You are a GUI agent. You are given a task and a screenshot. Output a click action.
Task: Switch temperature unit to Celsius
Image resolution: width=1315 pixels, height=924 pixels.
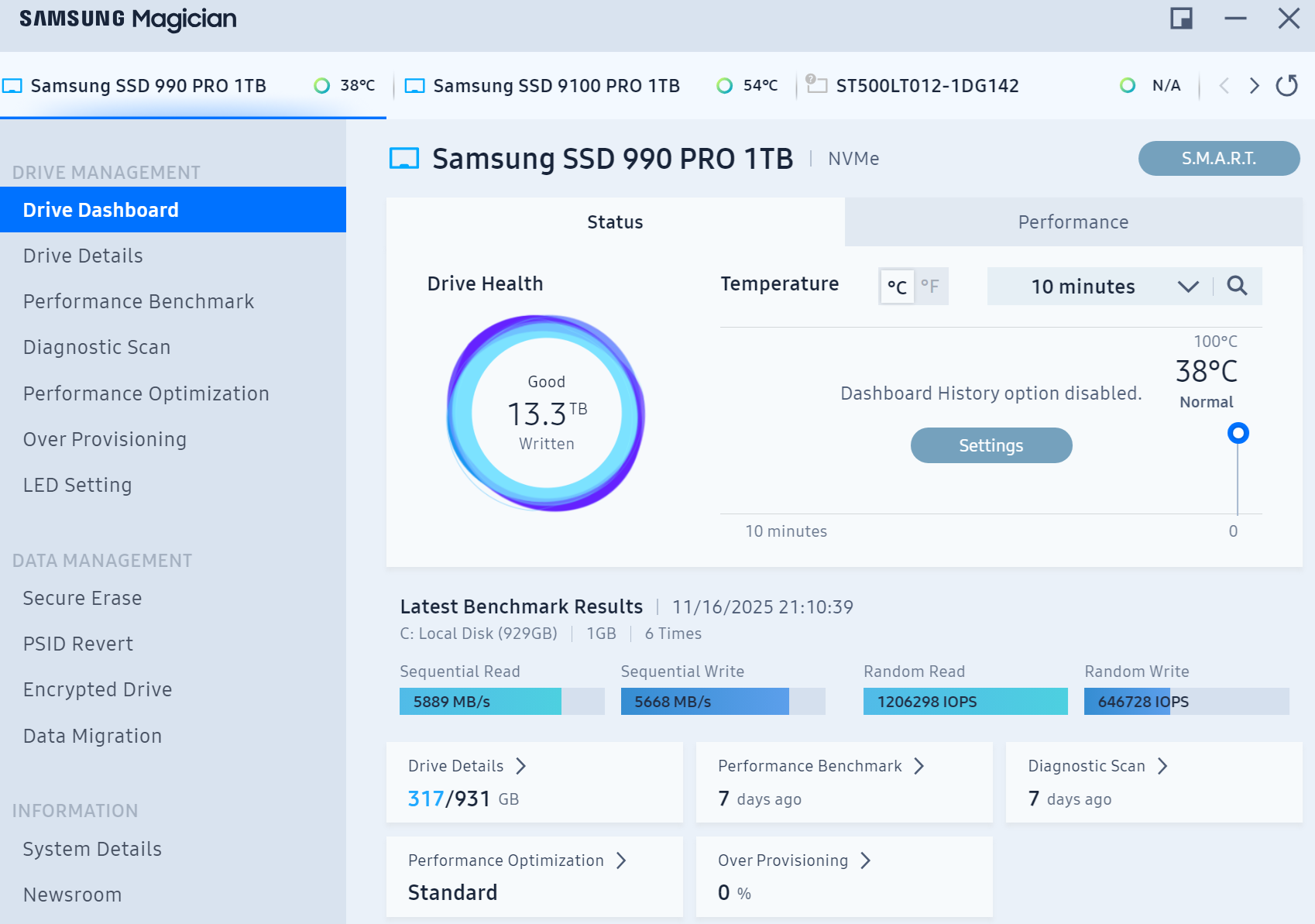coord(898,287)
